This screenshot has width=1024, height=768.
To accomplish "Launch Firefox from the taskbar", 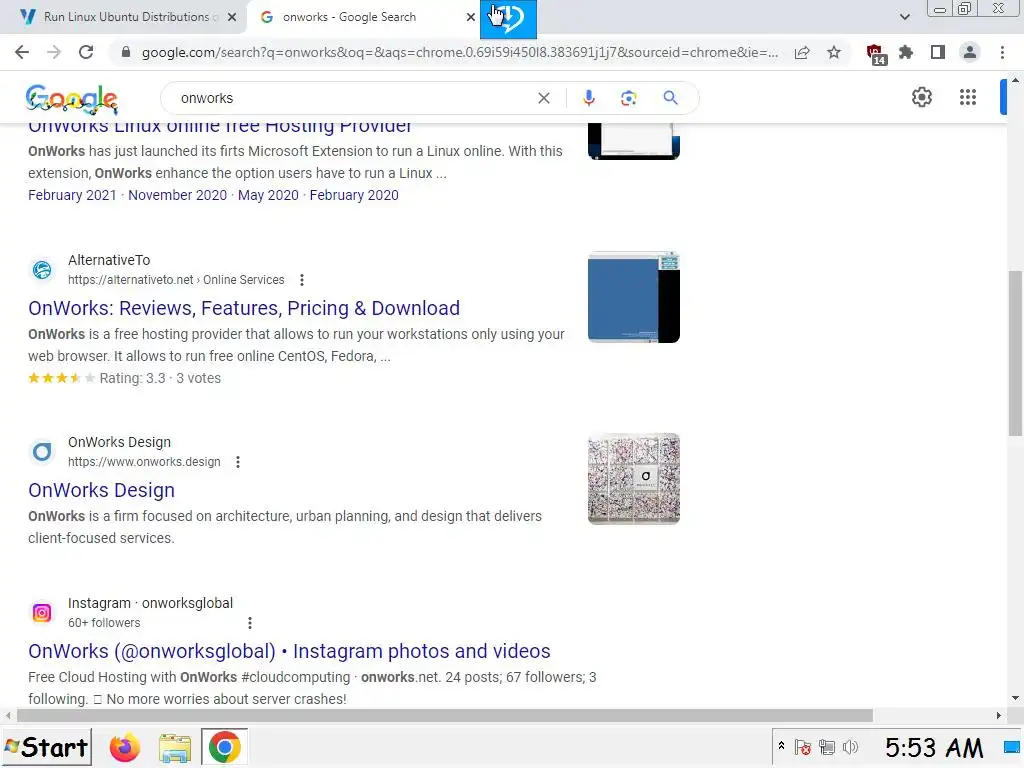I will (x=125, y=747).
